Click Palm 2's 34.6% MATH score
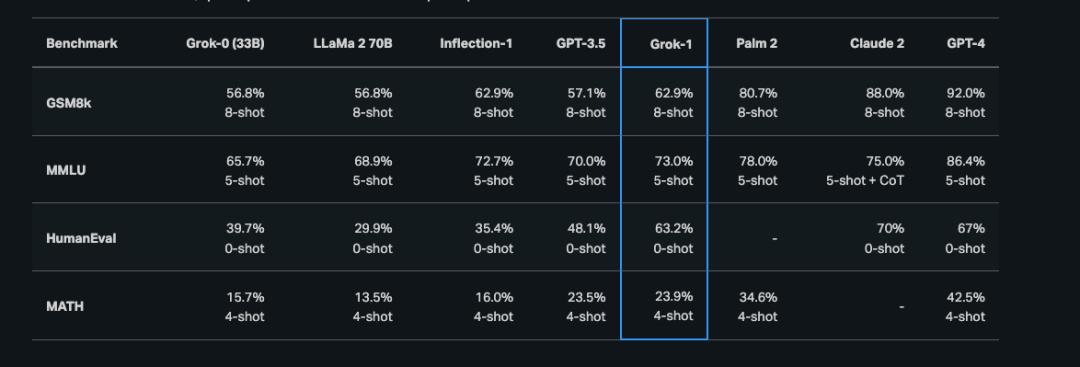 (x=758, y=297)
